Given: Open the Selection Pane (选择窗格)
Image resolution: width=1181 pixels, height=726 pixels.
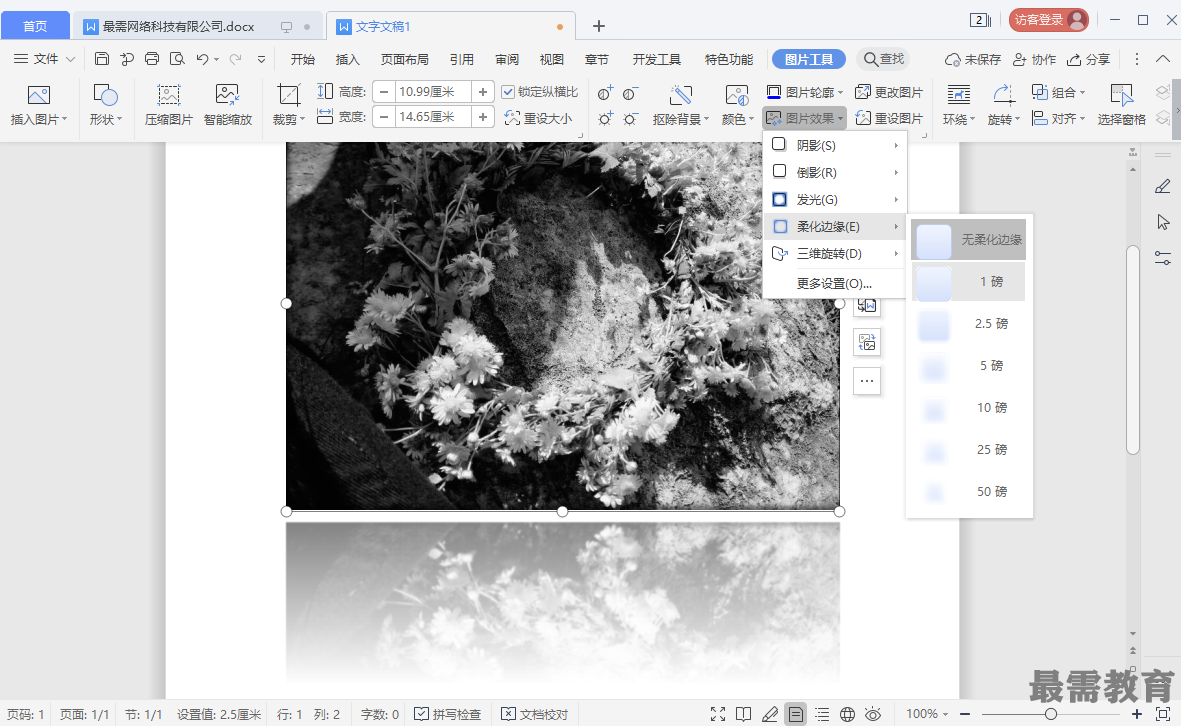Looking at the screenshot, I should point(1121,104).
